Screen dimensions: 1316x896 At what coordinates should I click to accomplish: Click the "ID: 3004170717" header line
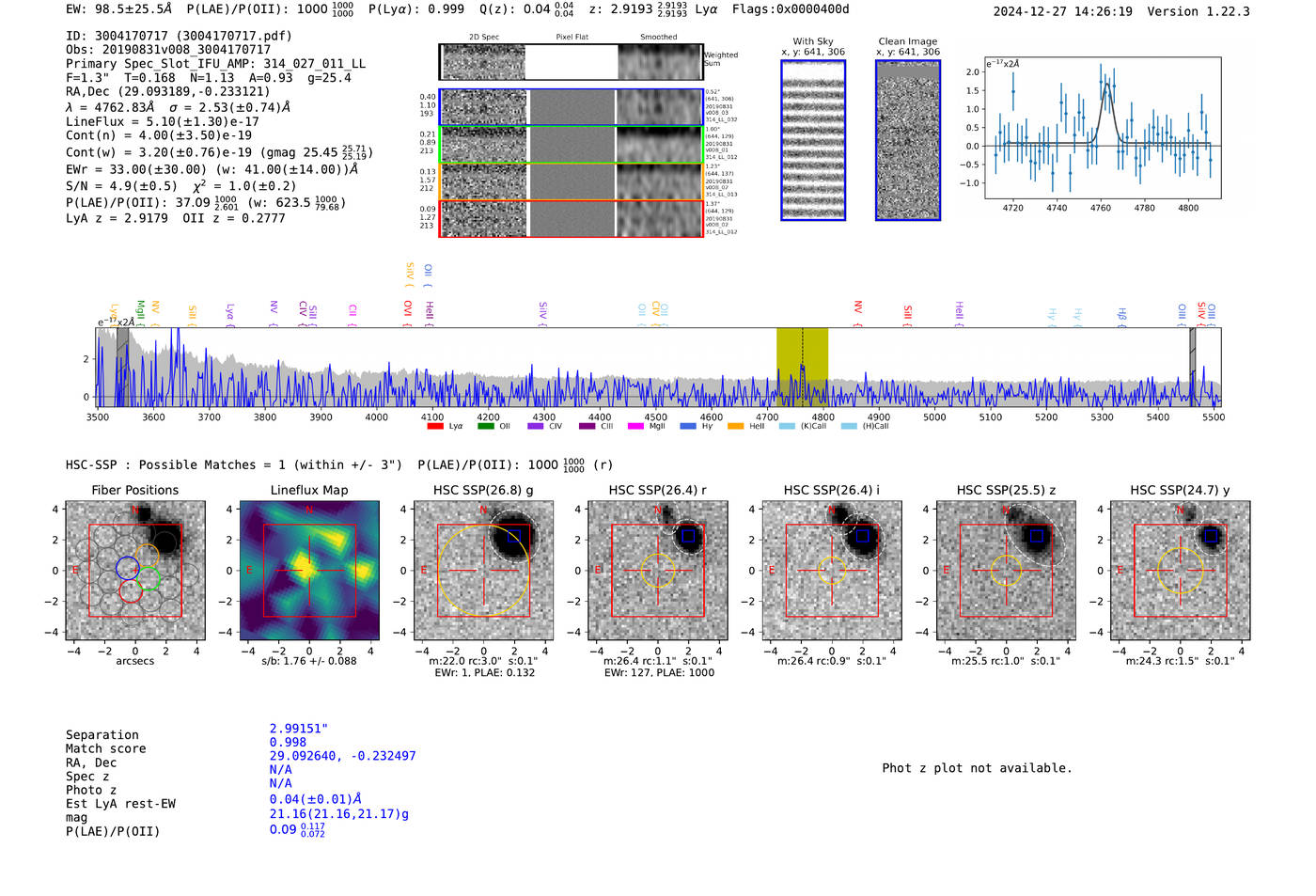click(179, 36)
